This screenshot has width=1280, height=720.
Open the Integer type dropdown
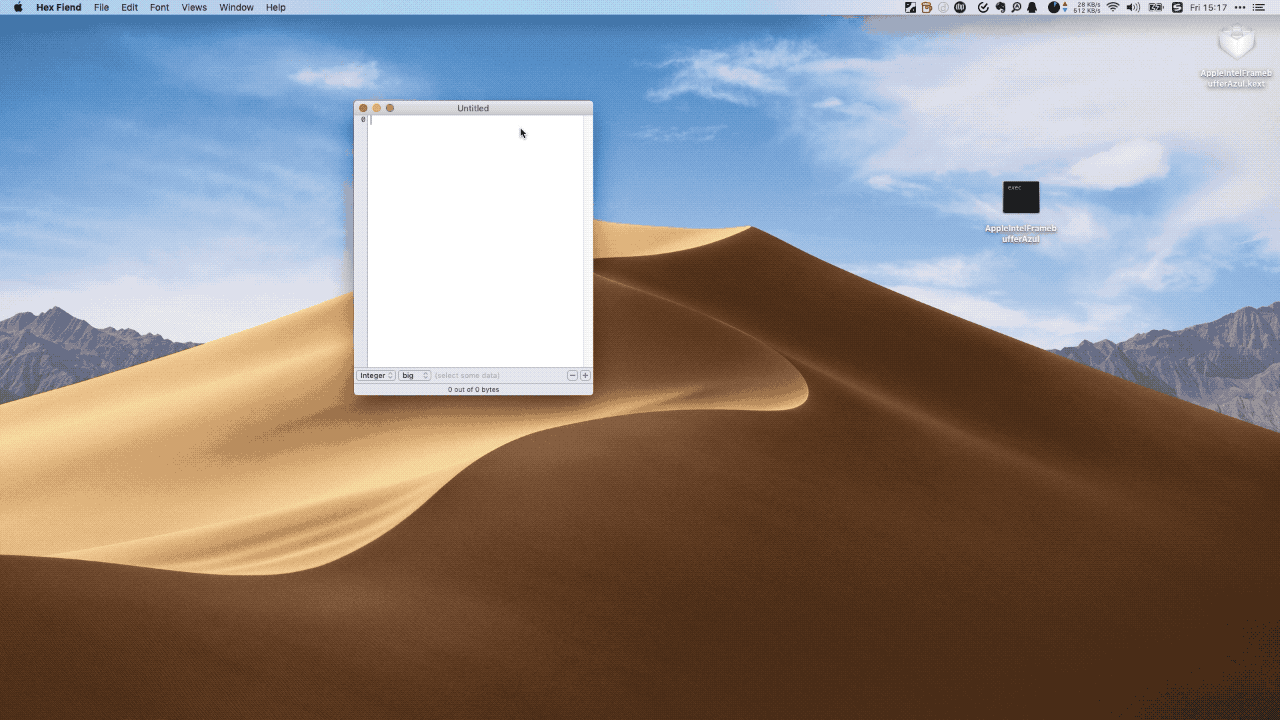click(377, 376)
